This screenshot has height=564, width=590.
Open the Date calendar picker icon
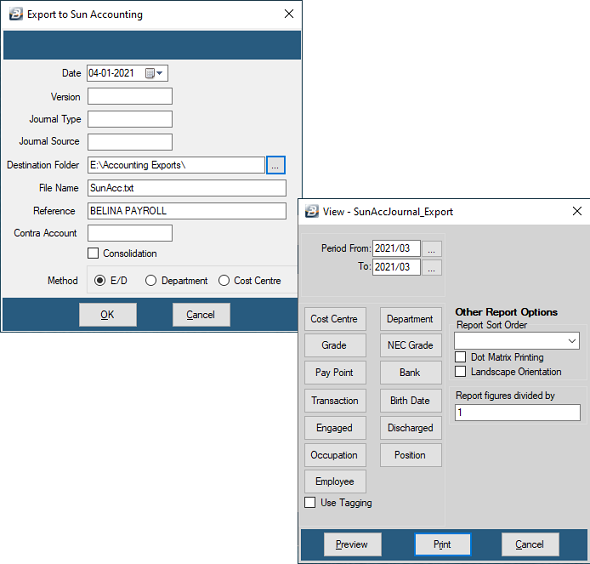pos(154,73)
